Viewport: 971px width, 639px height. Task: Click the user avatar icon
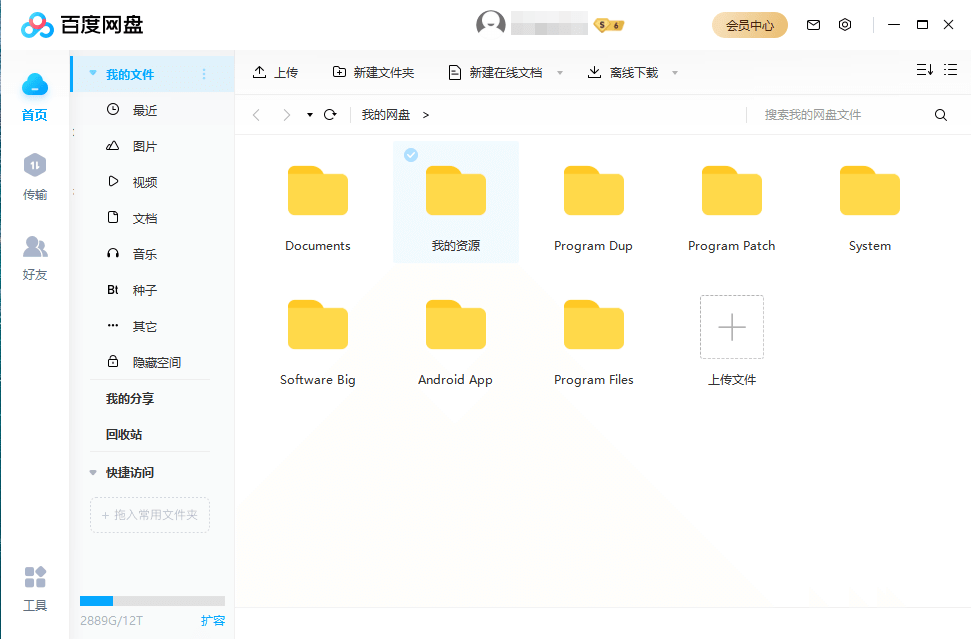tap(490, 25)
